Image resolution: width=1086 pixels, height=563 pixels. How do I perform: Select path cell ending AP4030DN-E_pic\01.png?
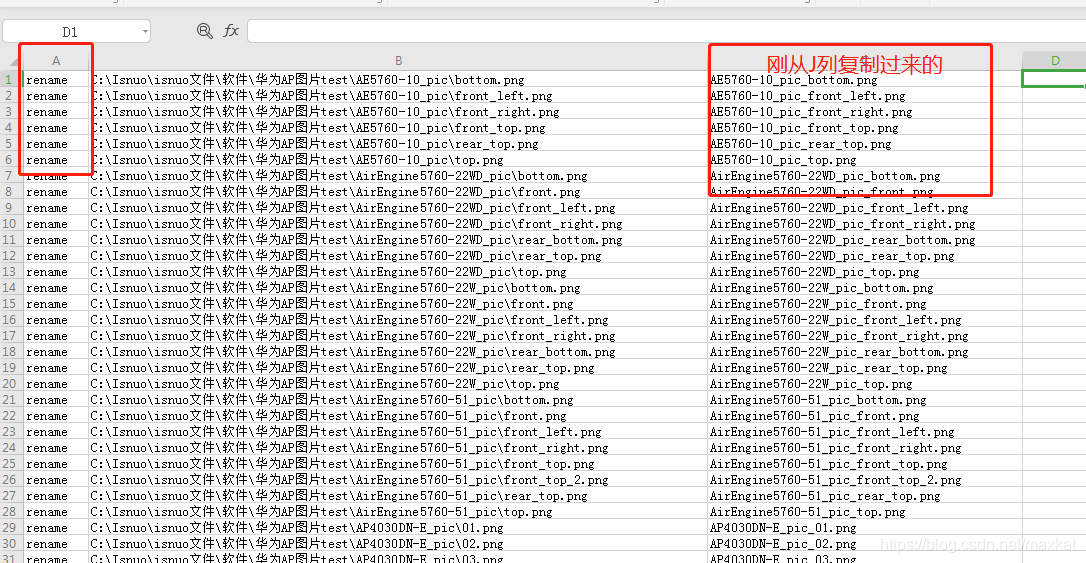pyautogui.click(x=398, y=528)
